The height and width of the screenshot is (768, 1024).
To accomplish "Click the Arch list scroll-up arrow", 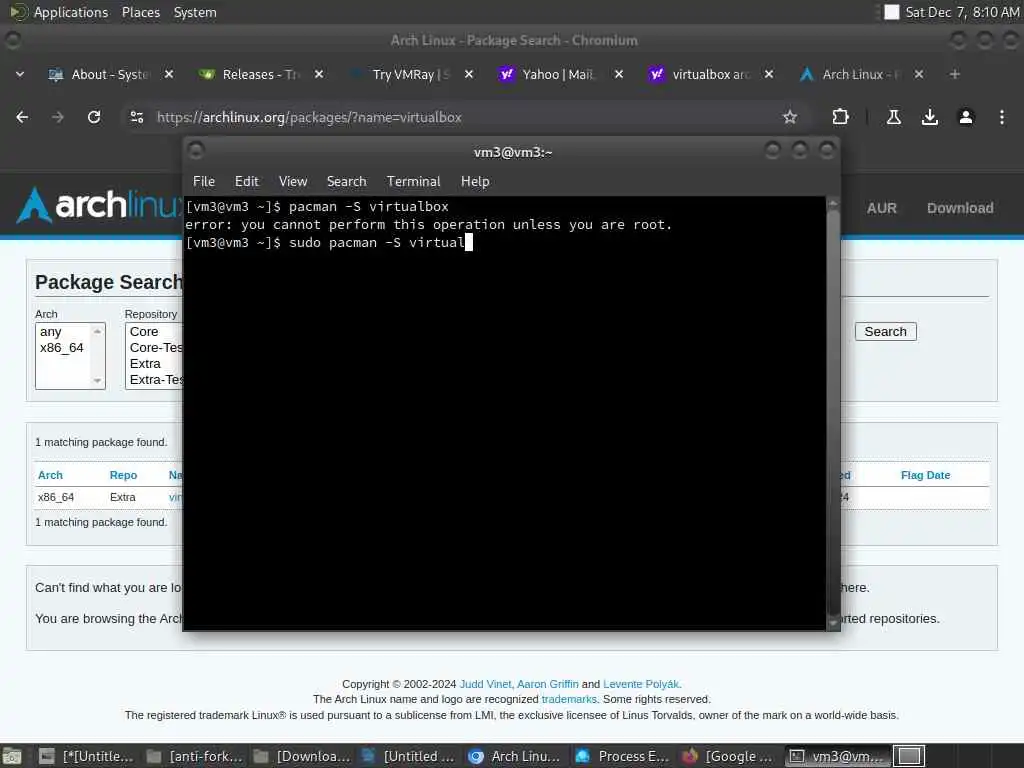I will click(x=97, y=331).
